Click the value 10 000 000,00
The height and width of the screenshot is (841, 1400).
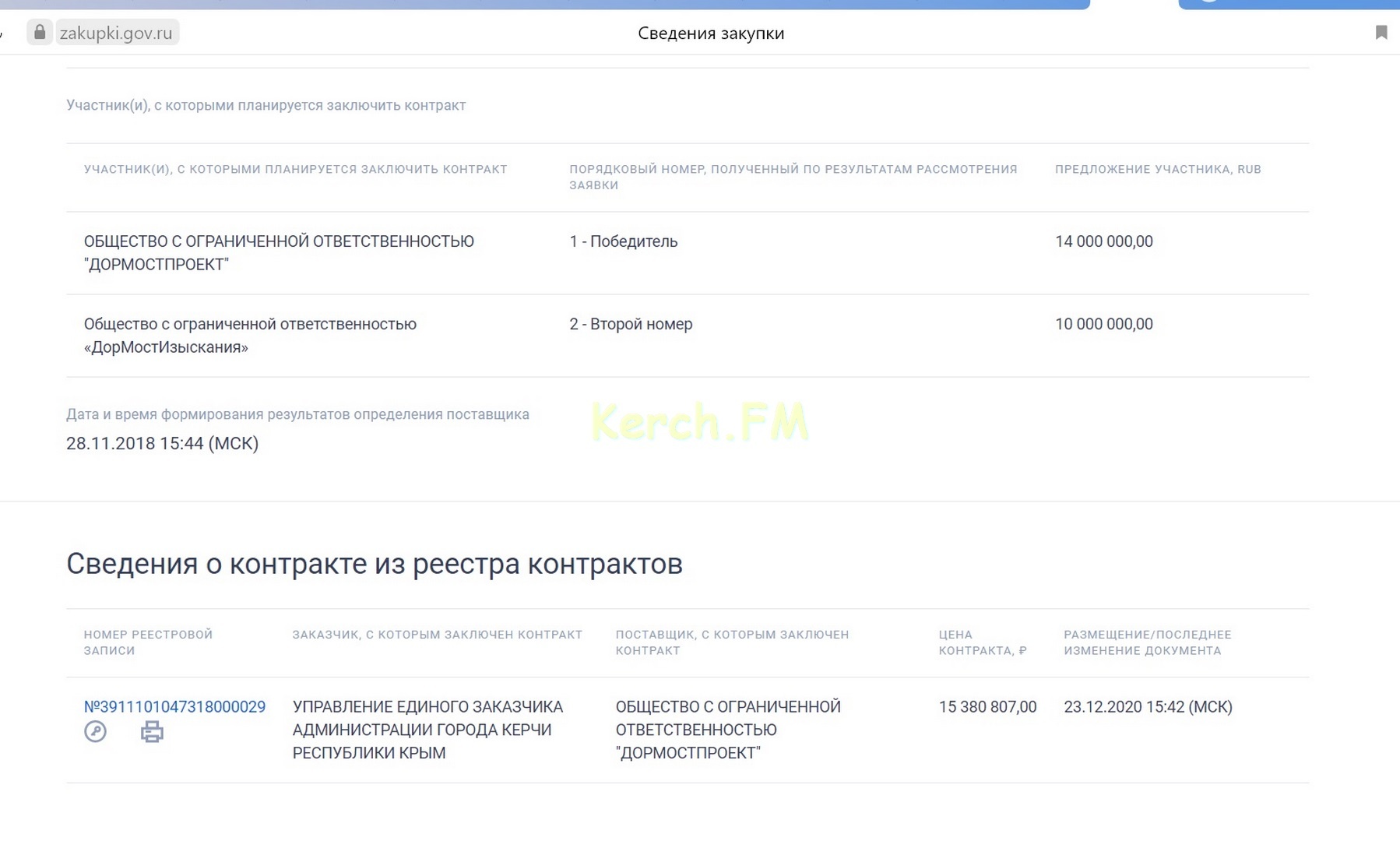pos(1104,324)
